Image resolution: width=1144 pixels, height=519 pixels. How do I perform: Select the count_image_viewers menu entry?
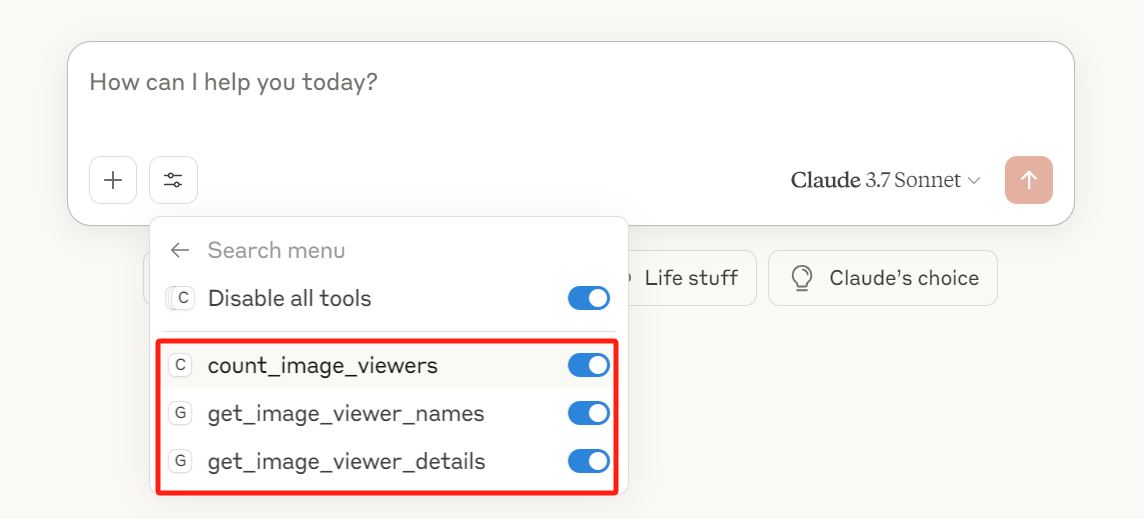click(x=322, y=366)
